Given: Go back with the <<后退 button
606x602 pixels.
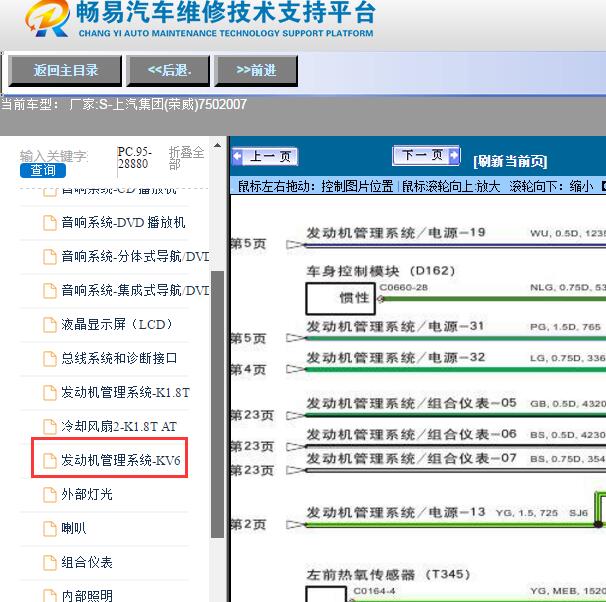Looking at the screenshot, I should click(x=168, y=71).
